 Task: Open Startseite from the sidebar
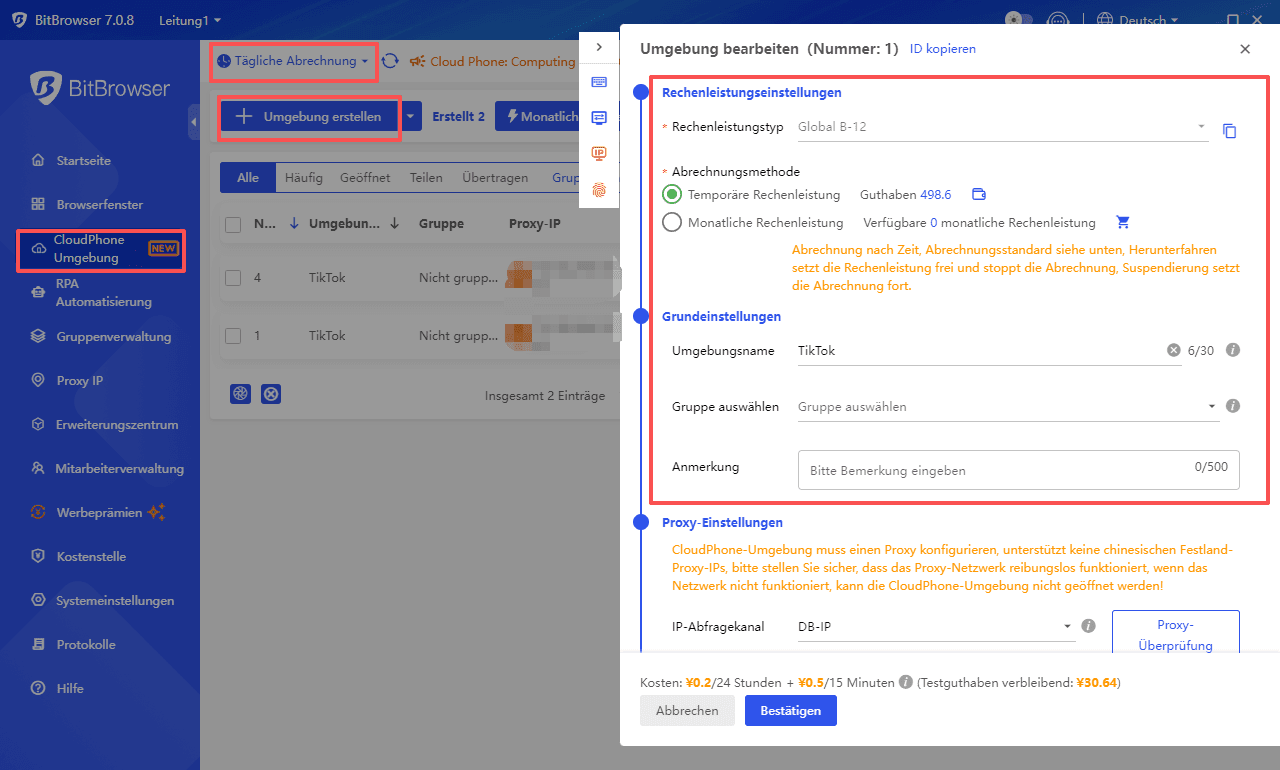coord(84,160)
